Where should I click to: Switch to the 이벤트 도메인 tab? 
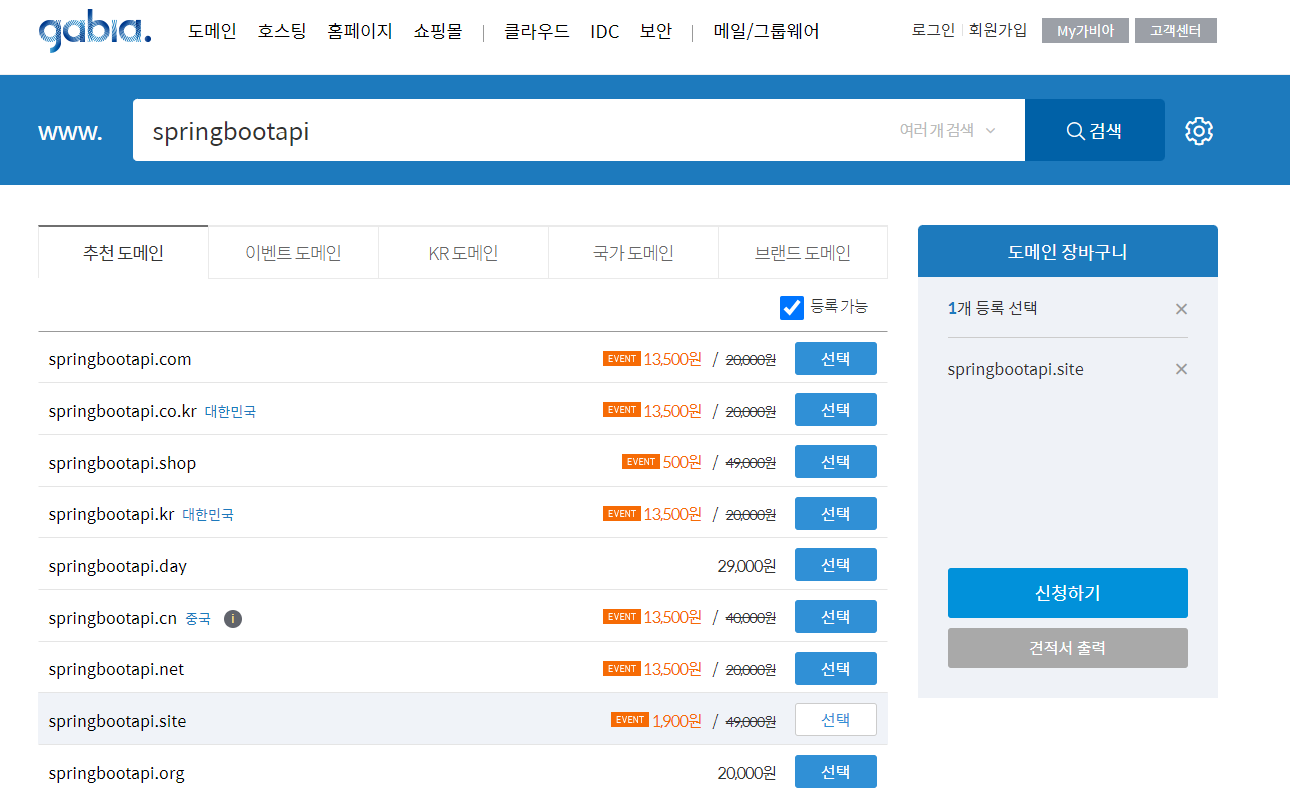coord(293,253)
